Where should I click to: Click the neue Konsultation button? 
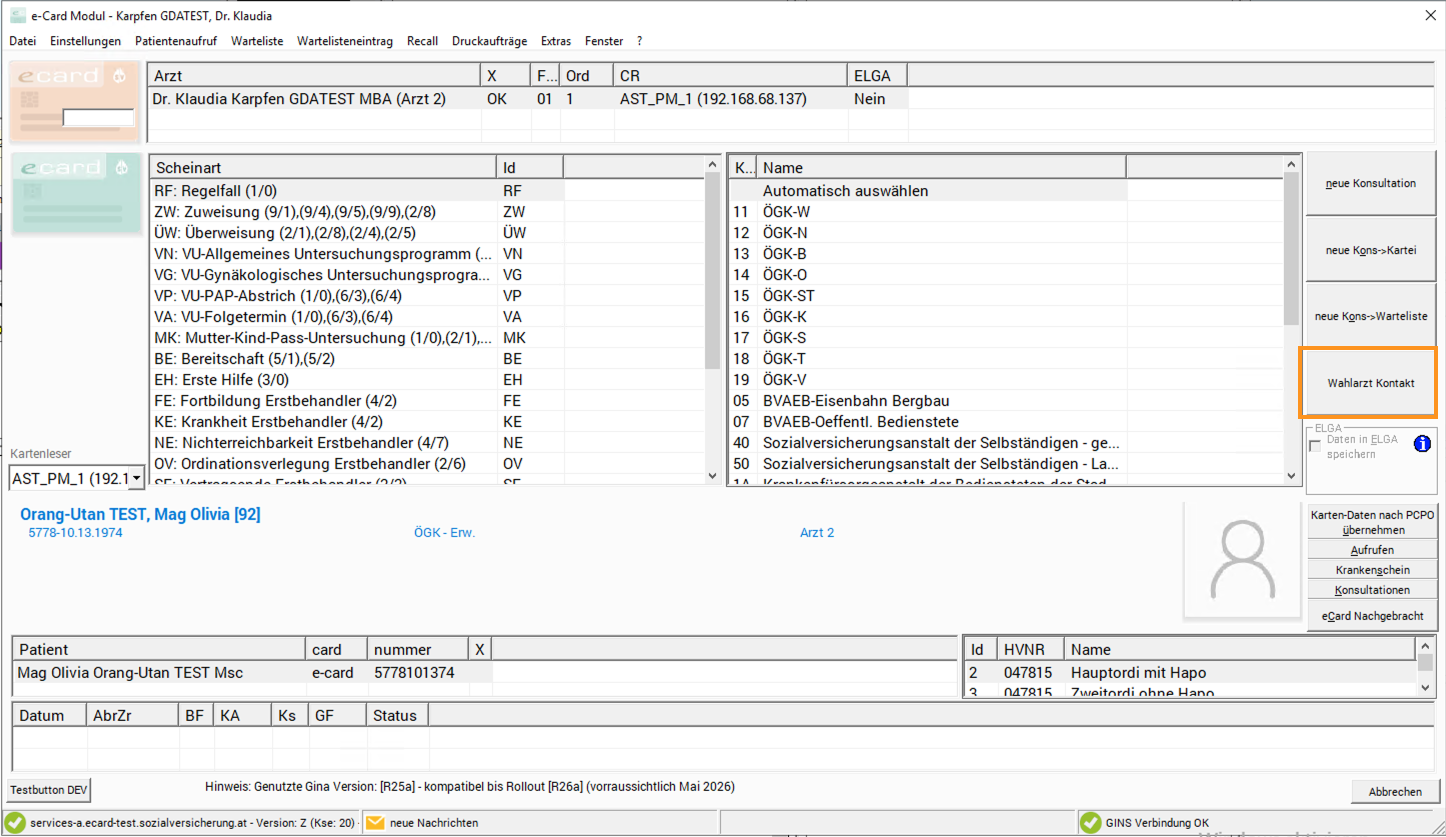coord(1370,184)
